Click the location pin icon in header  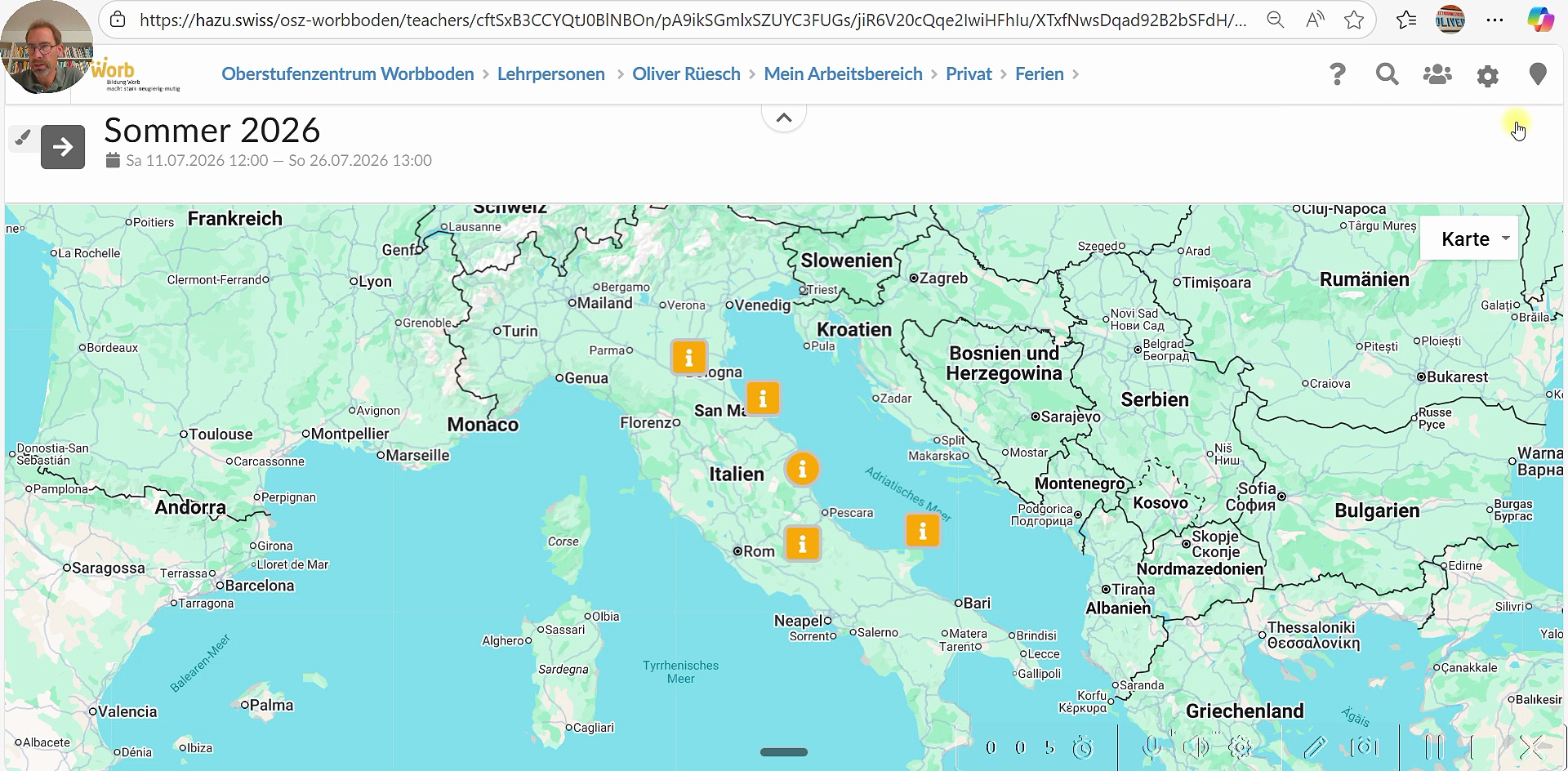(x=1537, y=74)
